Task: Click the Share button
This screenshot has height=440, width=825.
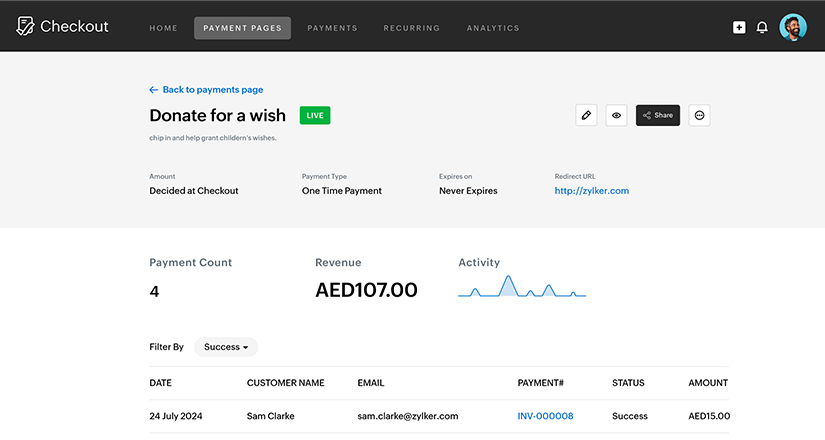Action: 657,115
